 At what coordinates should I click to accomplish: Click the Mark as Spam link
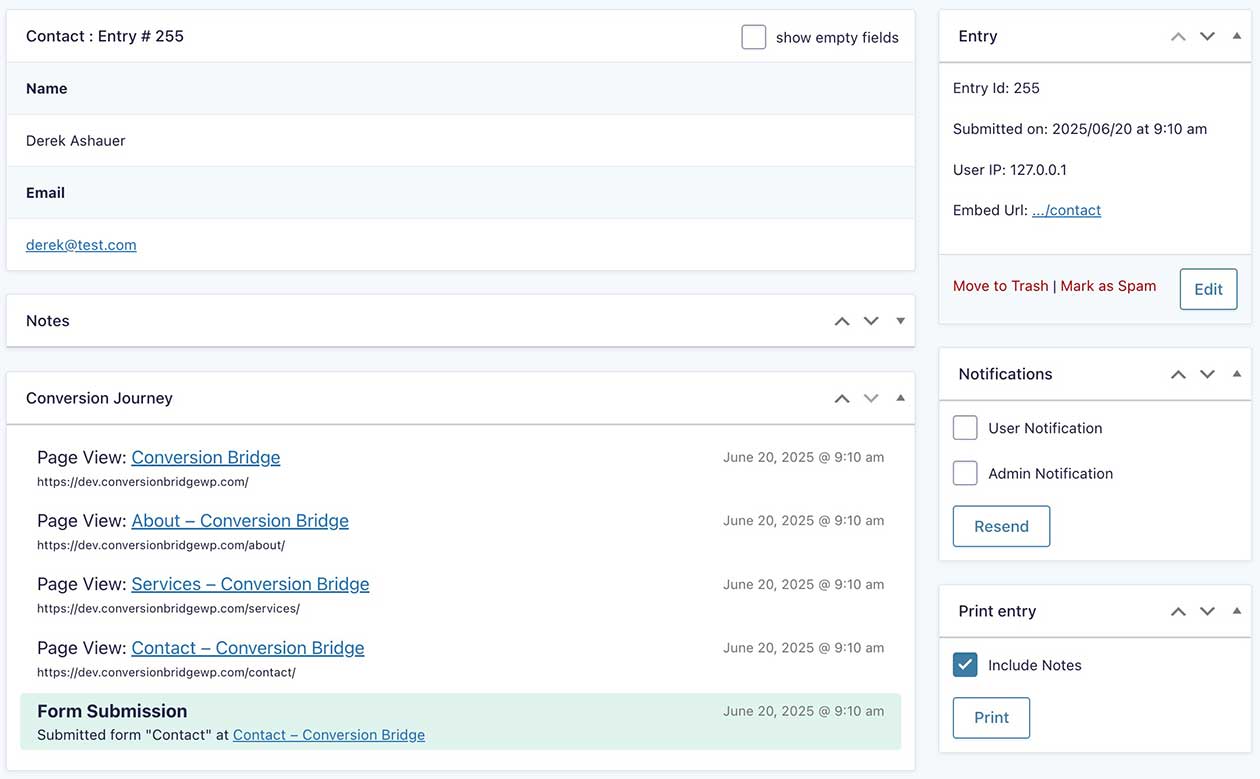1108,286
